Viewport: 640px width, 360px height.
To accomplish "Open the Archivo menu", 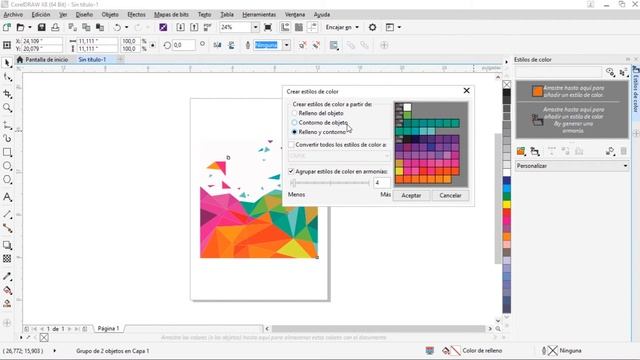I will click(x=13, y=14).
